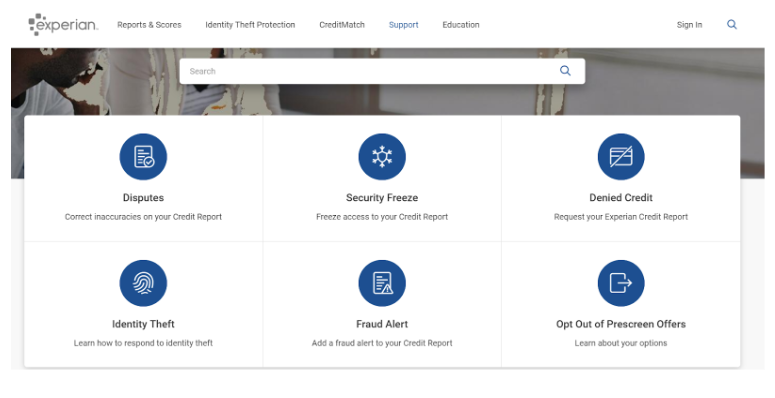The width and height of the screenshot is (775, 398).
Task: Click the Sign In link
Action: click(x=689, y=25)
